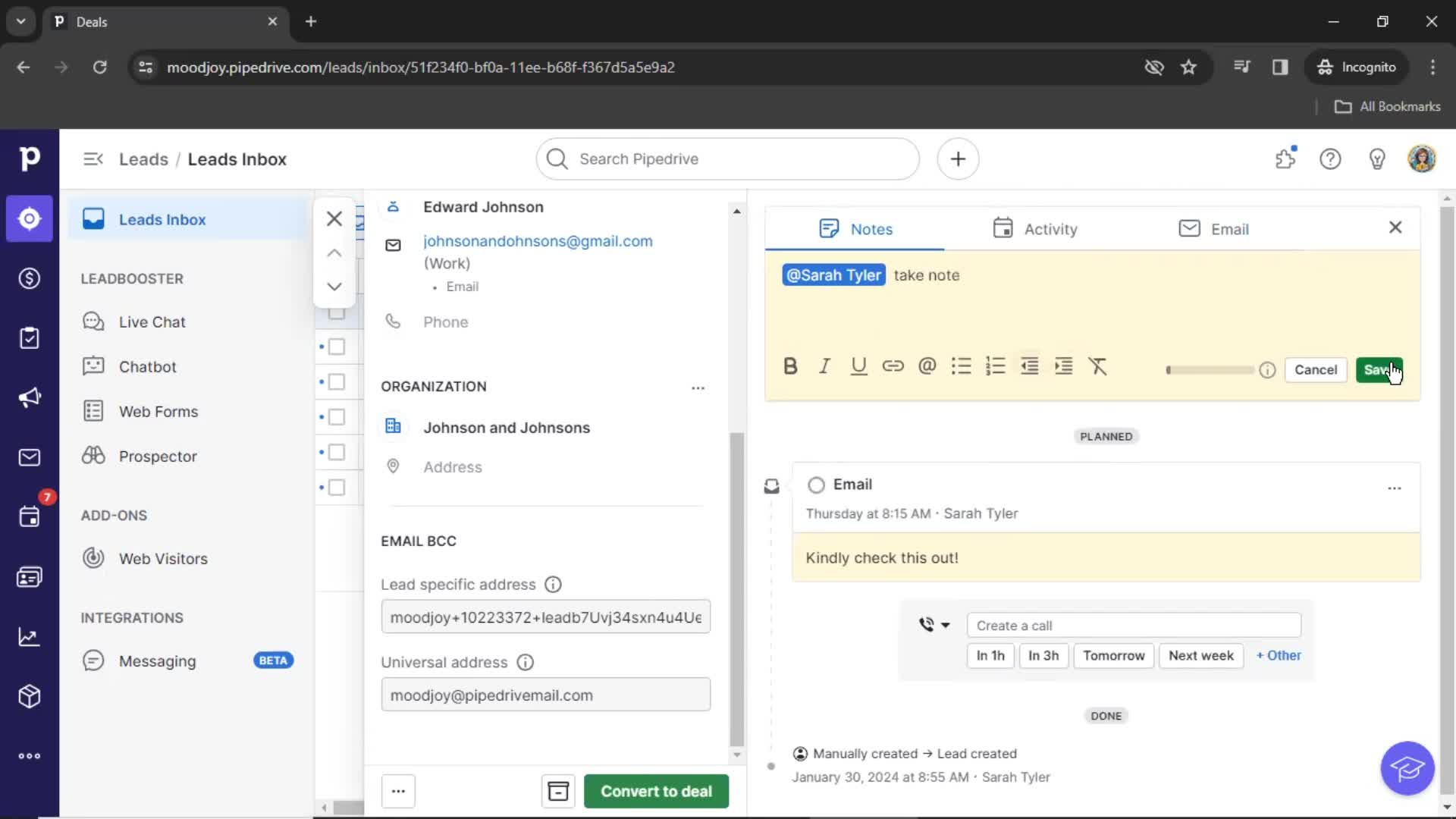Switch to the Email tab

[x=1213, y=229]
